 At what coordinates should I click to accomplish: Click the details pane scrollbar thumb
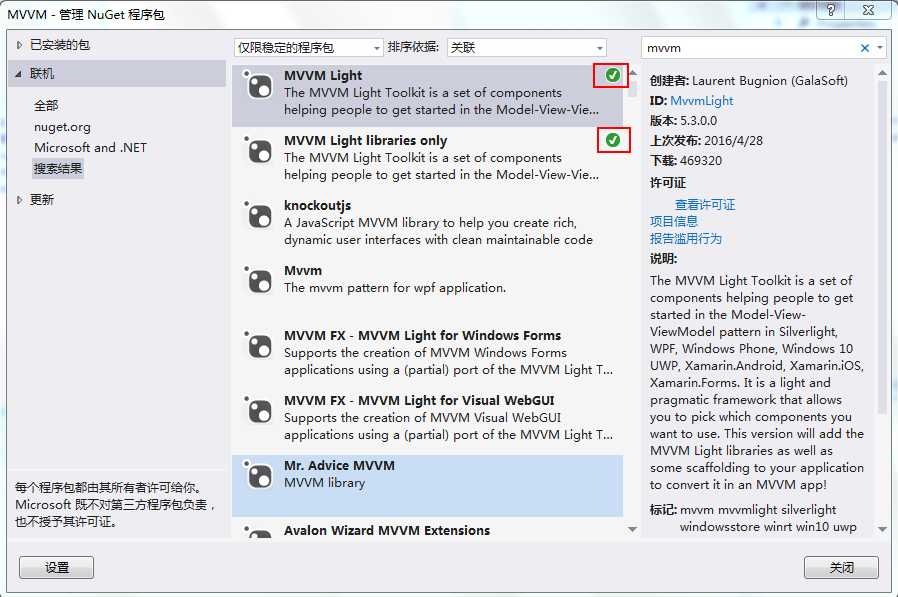tap(882, 246)
